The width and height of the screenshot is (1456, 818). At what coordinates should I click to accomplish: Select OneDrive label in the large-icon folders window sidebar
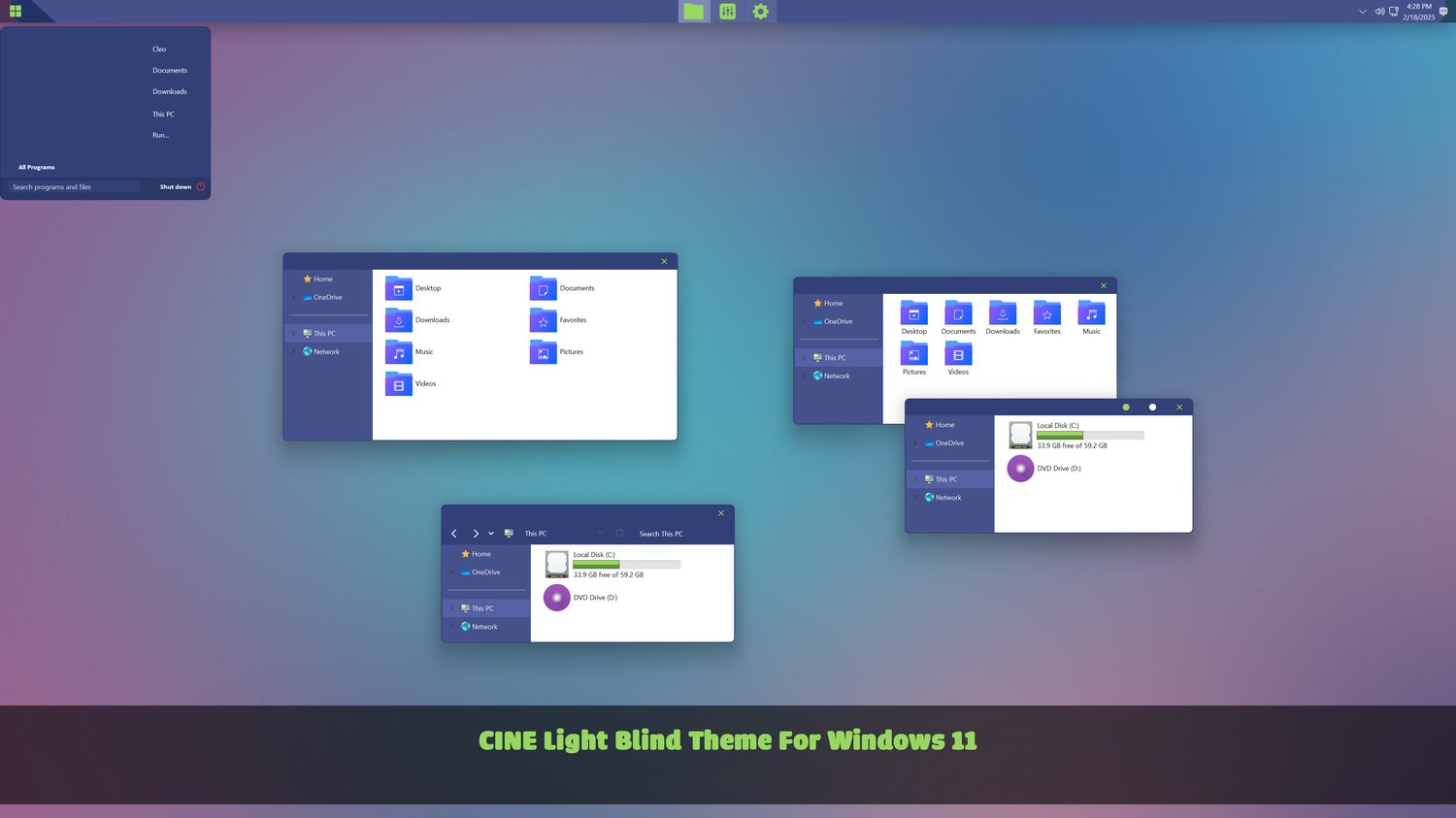839,322
